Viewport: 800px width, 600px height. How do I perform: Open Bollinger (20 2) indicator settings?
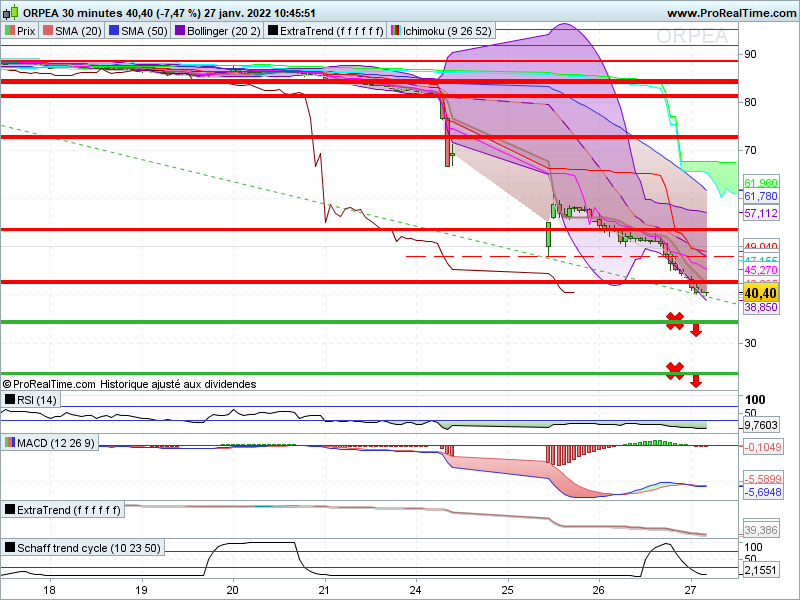coord(224,31)
